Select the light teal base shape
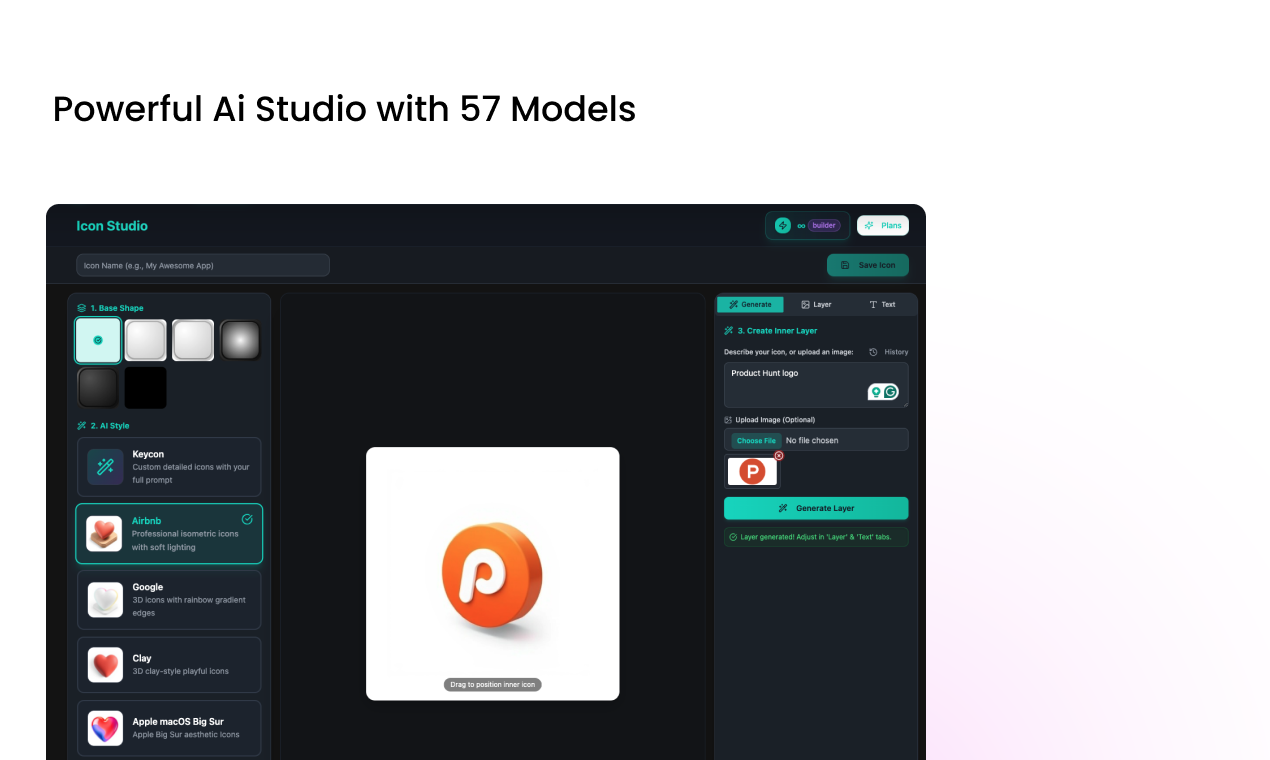This screenshot has width=1270, height=760. click(x=98, y=340)
